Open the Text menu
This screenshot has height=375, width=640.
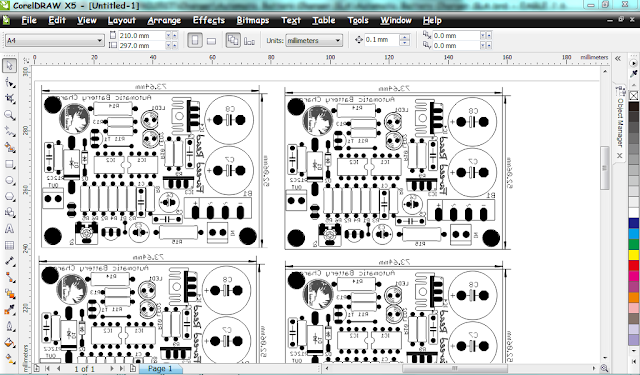(291, 20)
